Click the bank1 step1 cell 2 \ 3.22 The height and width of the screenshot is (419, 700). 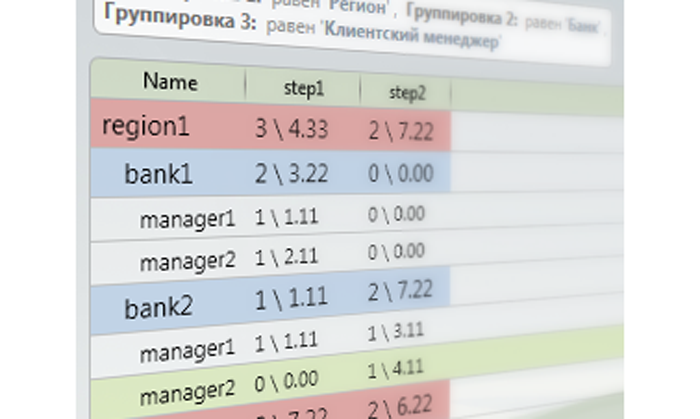291,175
